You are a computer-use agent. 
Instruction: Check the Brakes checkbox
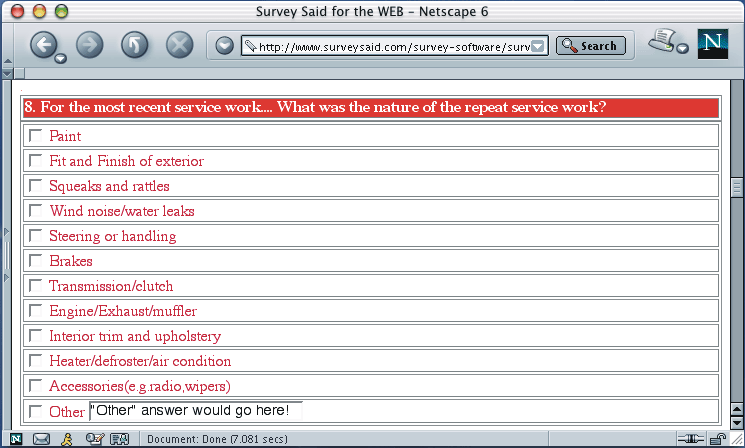click(36, 260)
